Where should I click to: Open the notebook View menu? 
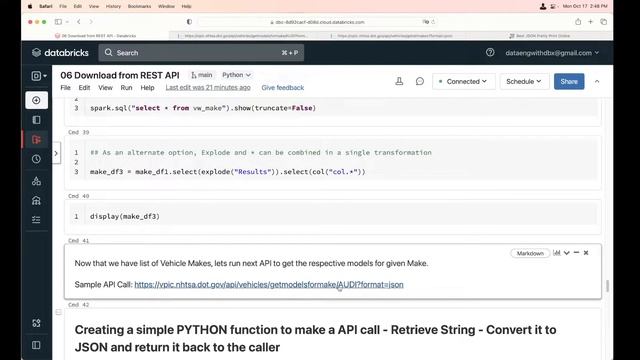click(105, 88)
